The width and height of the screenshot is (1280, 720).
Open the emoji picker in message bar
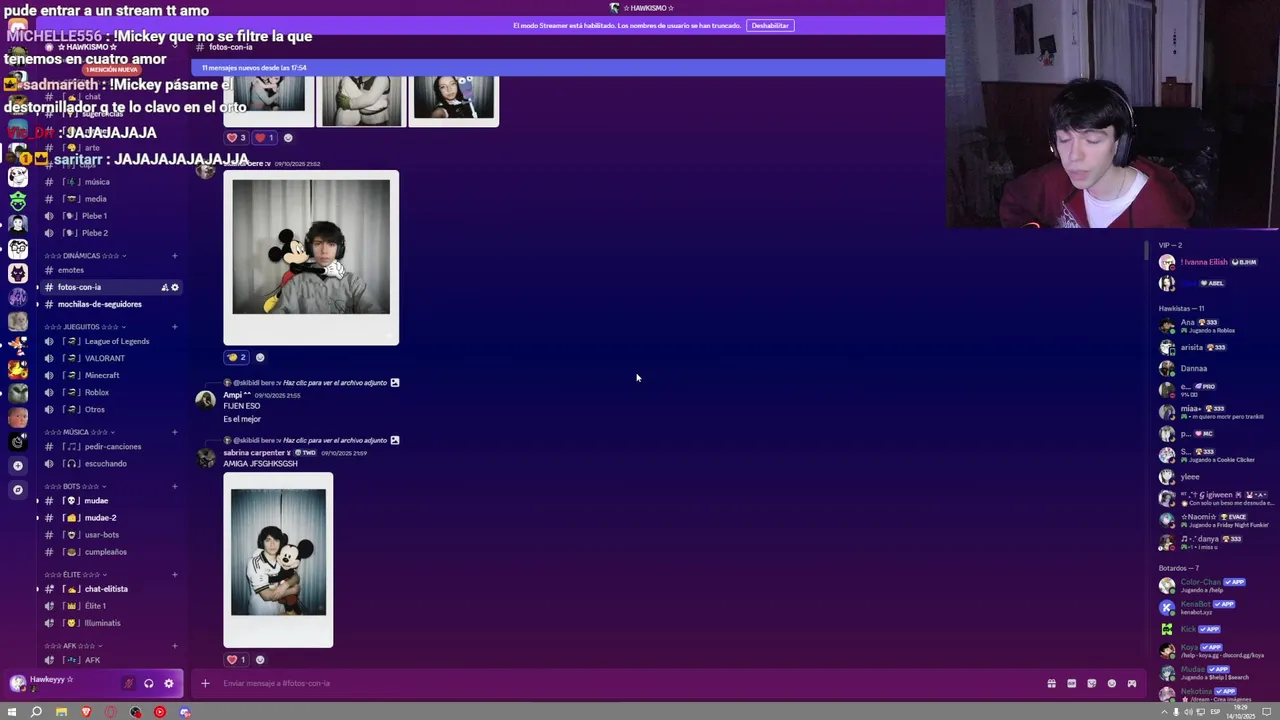coord(1111,683)
